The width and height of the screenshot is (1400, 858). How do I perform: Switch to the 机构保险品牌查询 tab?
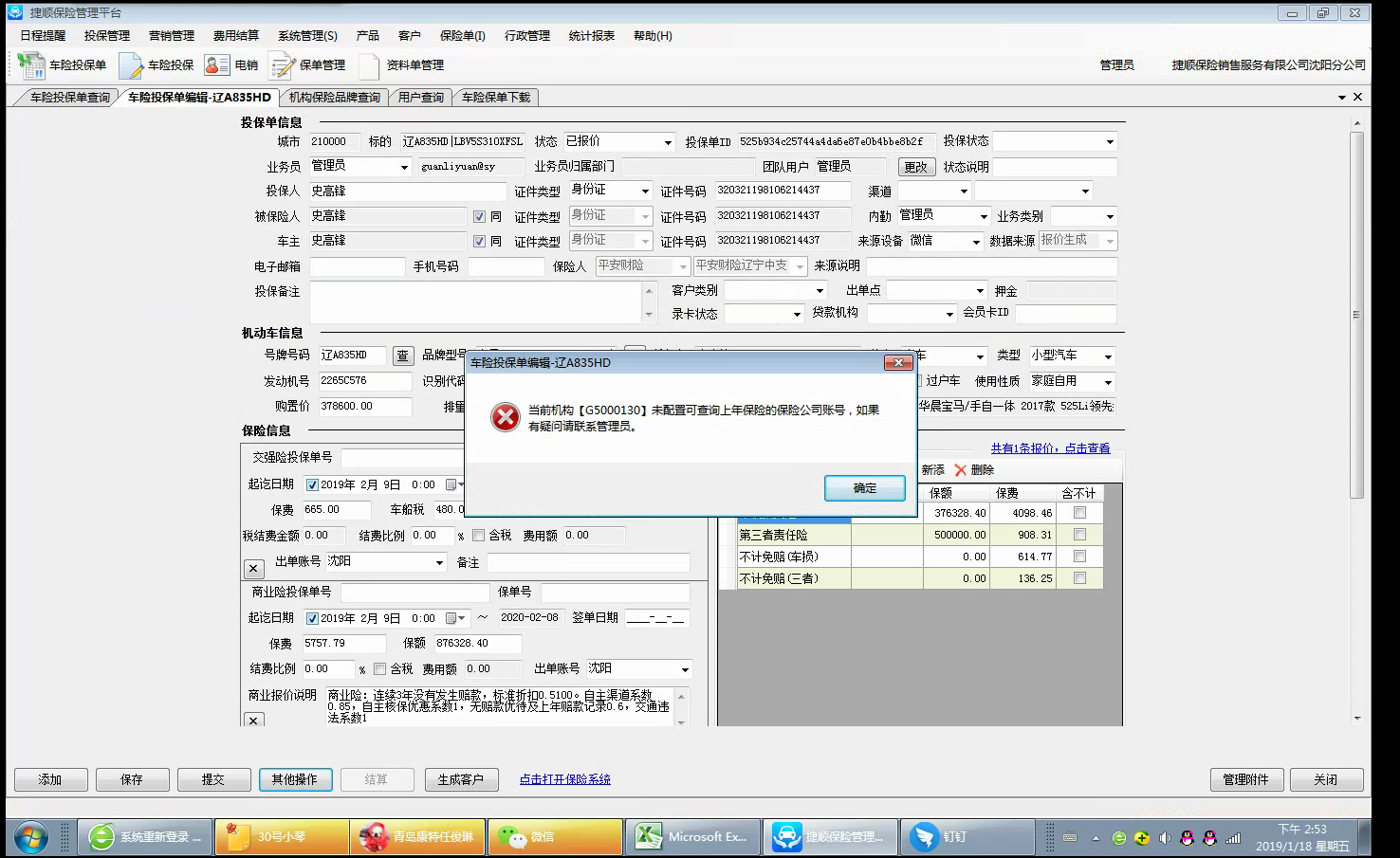(x=334, y=98)
